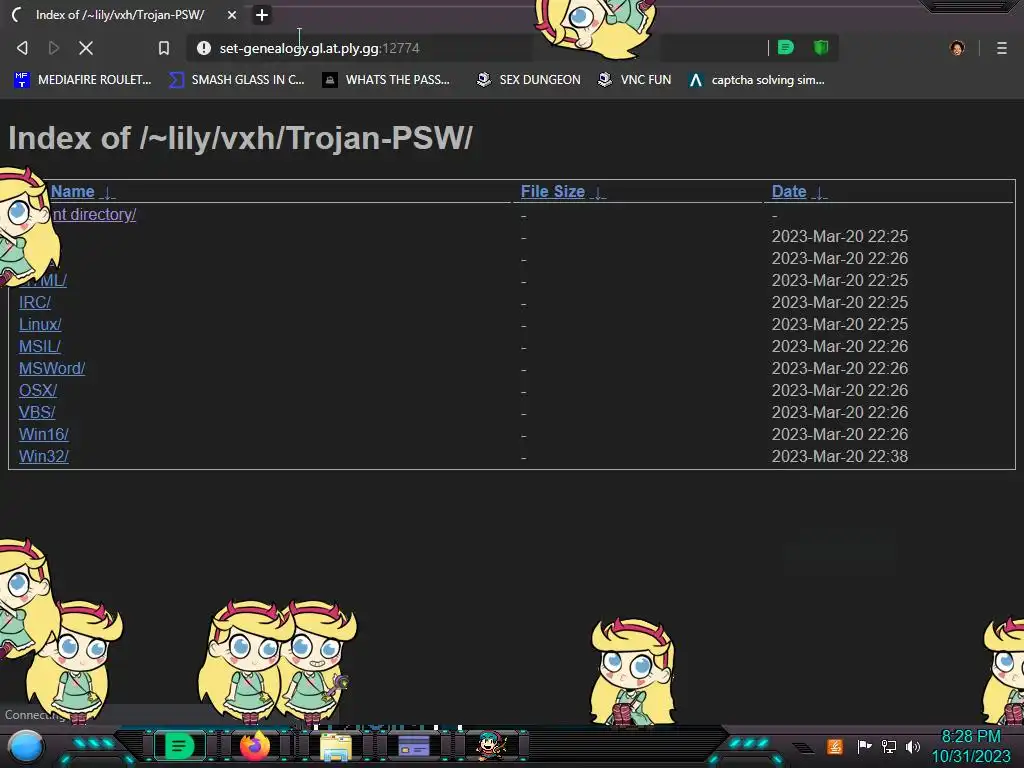Viewport: 1024px width, 768px height.
Task: Go to the parent directory link
Action: click(x=93, y=214)
